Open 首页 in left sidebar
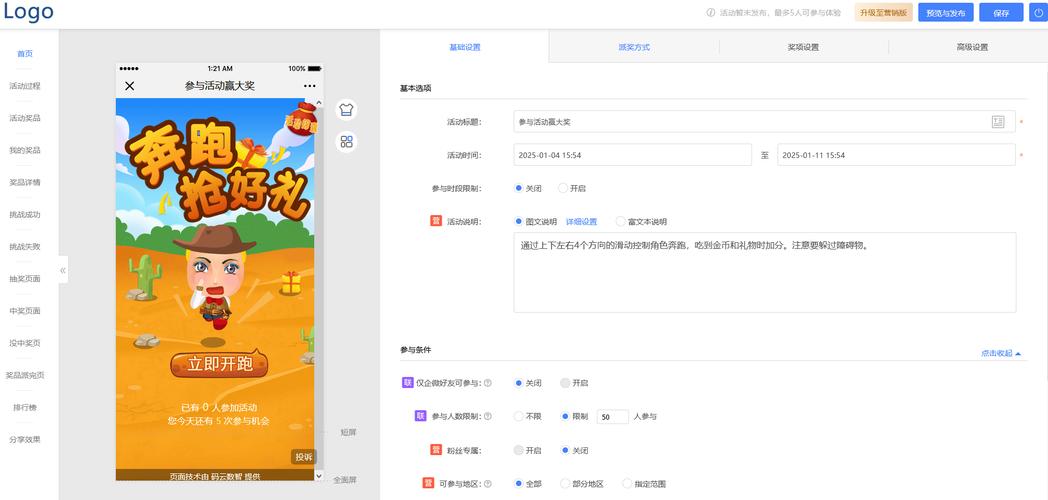 point(25,53)
